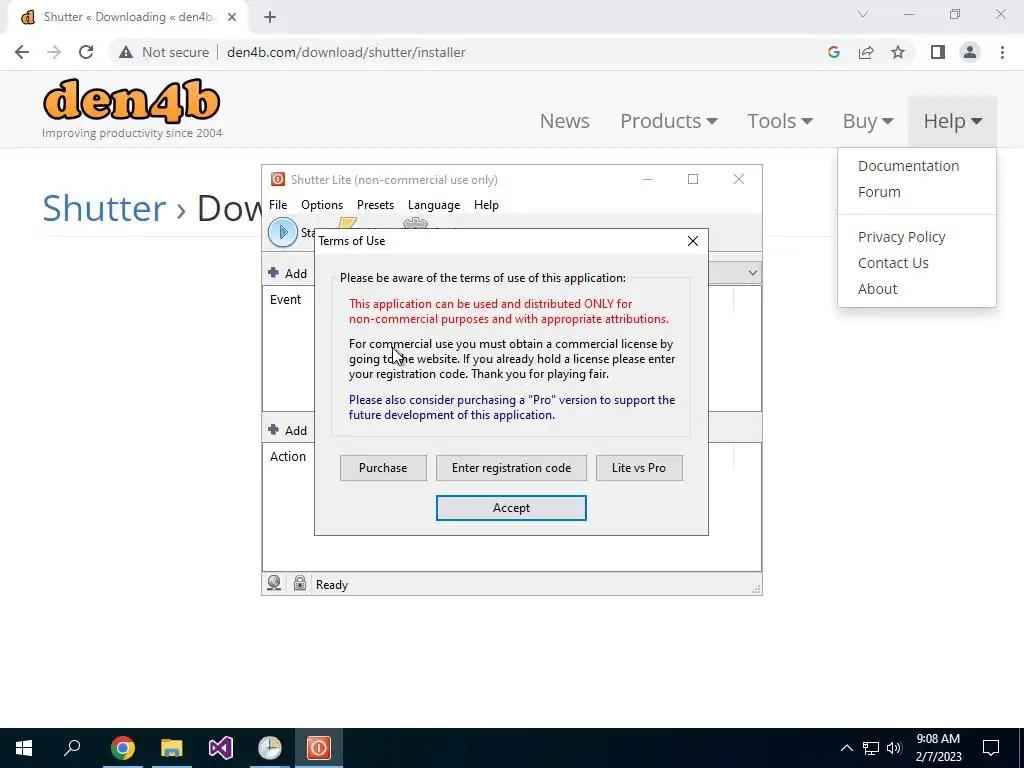Click the network tray icon
The width and height of the screenshot is (1024, 768).
[871, 748]
